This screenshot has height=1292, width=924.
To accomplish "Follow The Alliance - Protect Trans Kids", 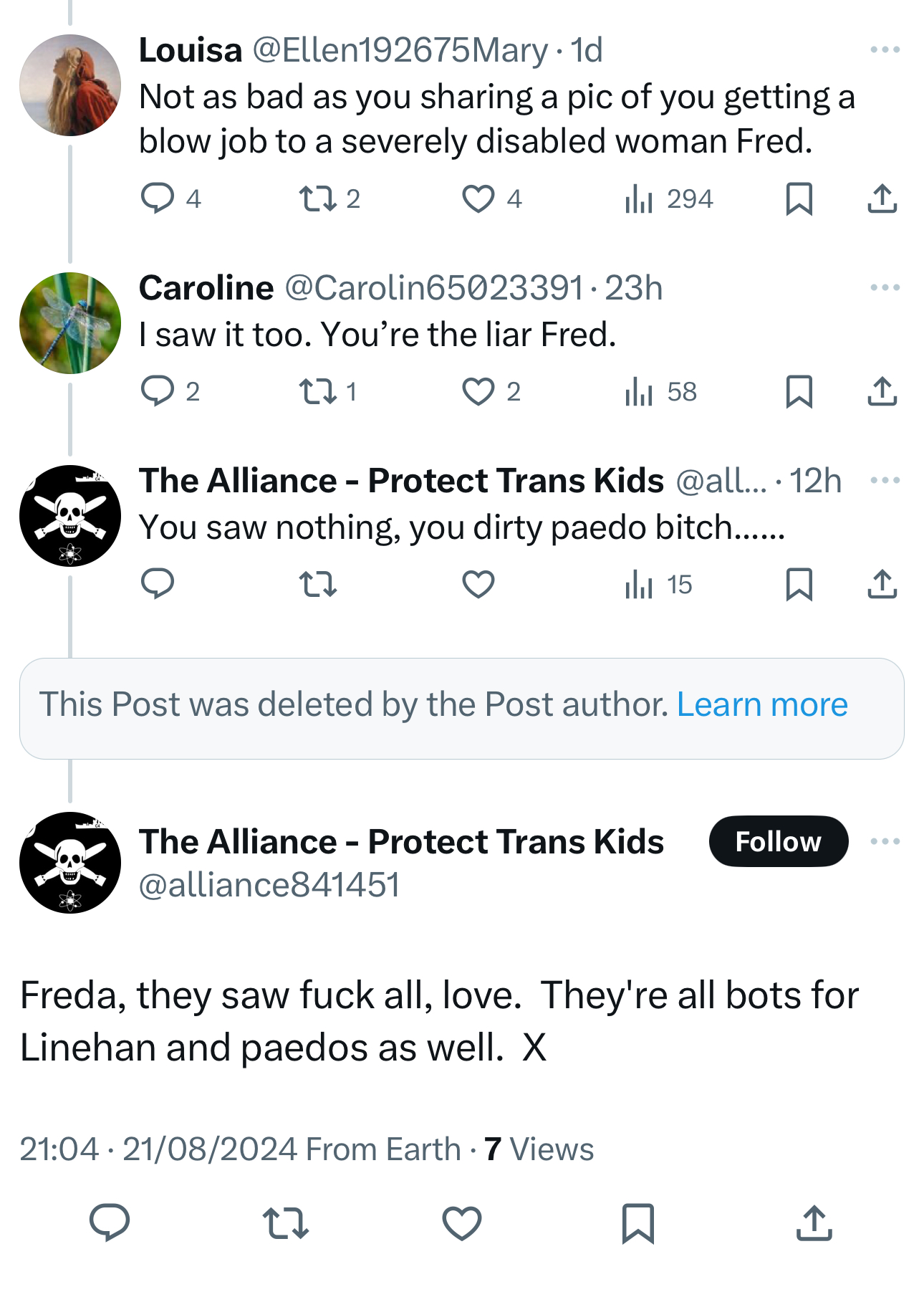I will point(778,841).
